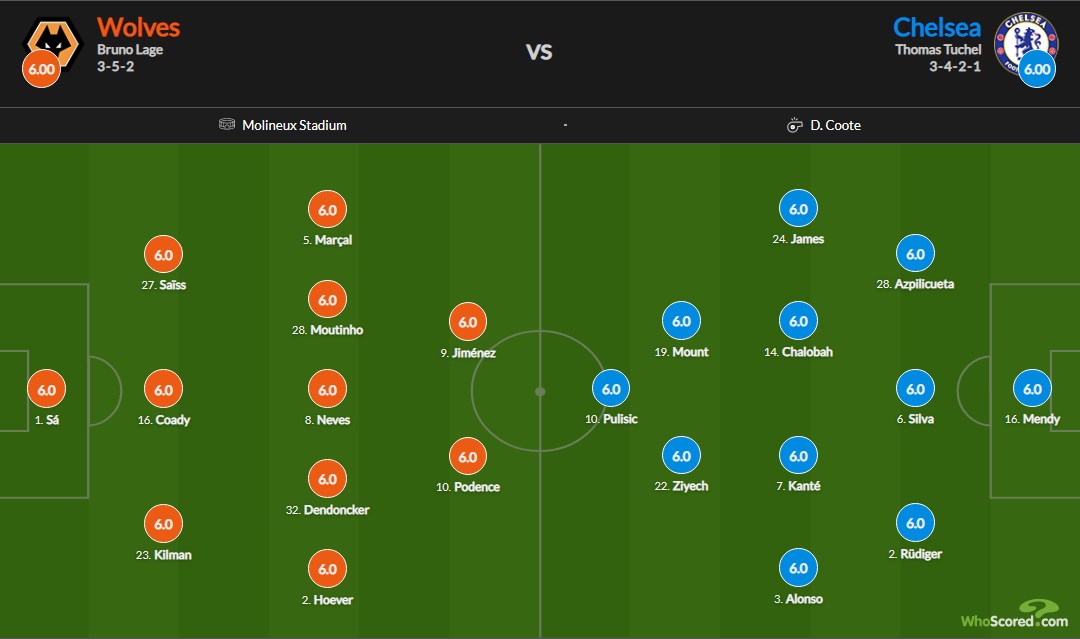Screen dimensions: 1080x639
Task: Click Kanté's player marker
Action: 799,455
